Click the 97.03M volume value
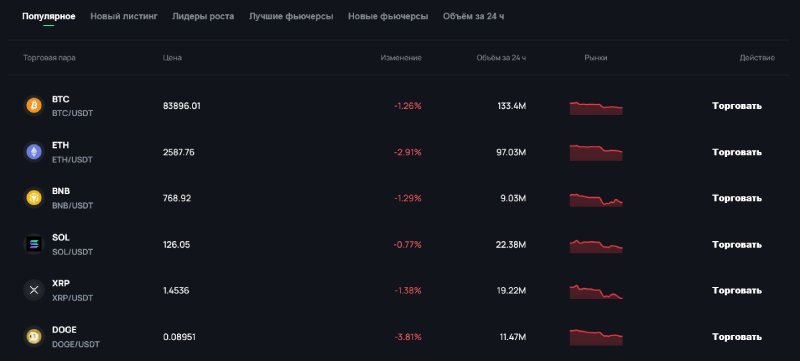800x361 pixels. pyautogui.click(x=511, y=152)
